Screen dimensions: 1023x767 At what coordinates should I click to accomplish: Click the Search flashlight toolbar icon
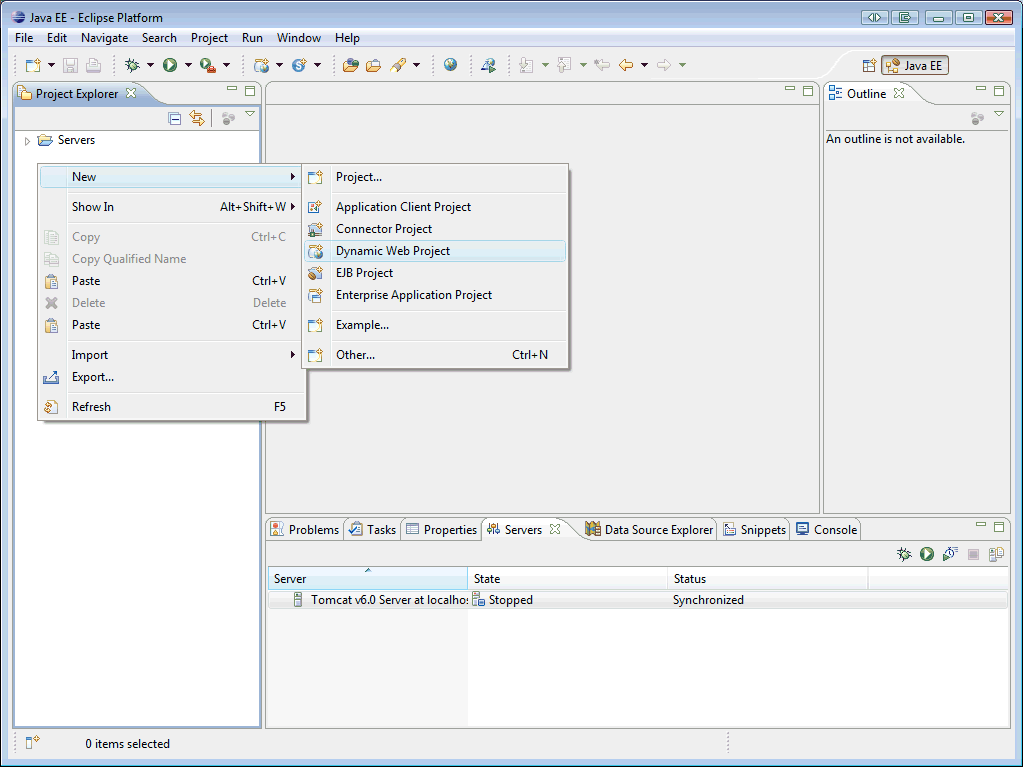click(397, 64)
